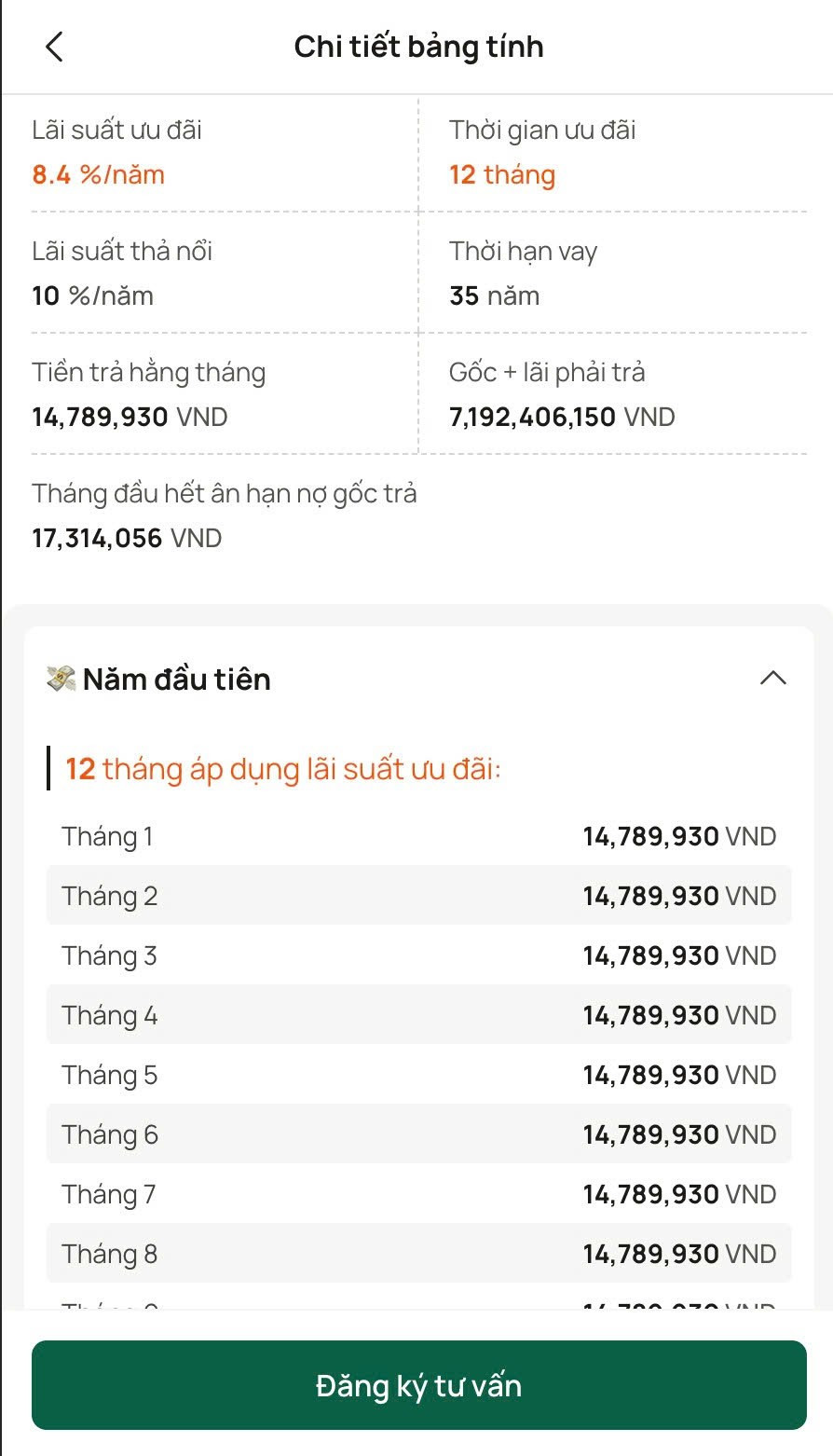Choose the Tháng 4 payment row
Viewport: 833px width, 1456px height.
click(x=418, y=1015)
